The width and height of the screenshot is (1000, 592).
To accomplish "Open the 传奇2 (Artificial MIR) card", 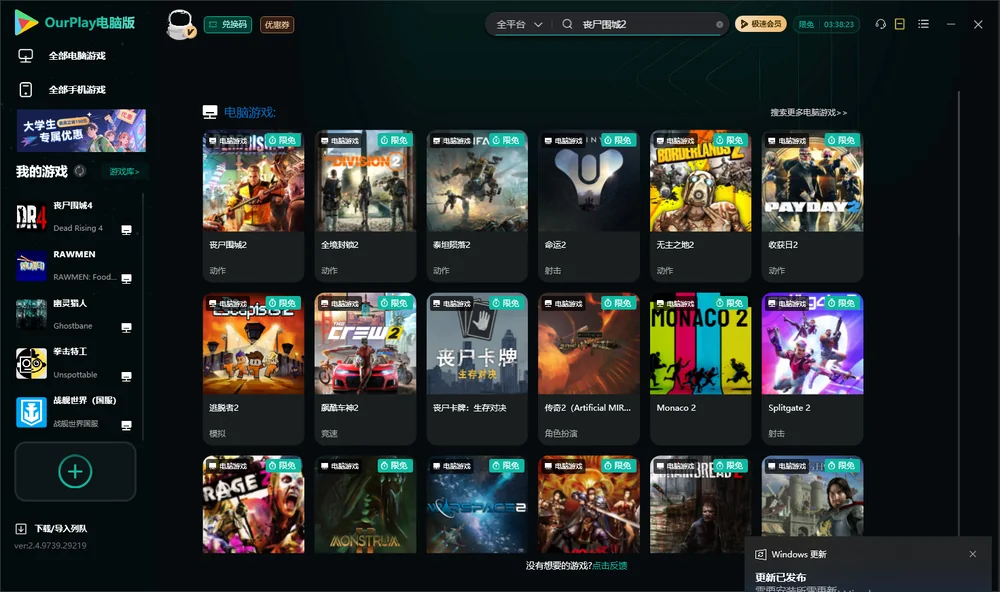I will [589, 369].
